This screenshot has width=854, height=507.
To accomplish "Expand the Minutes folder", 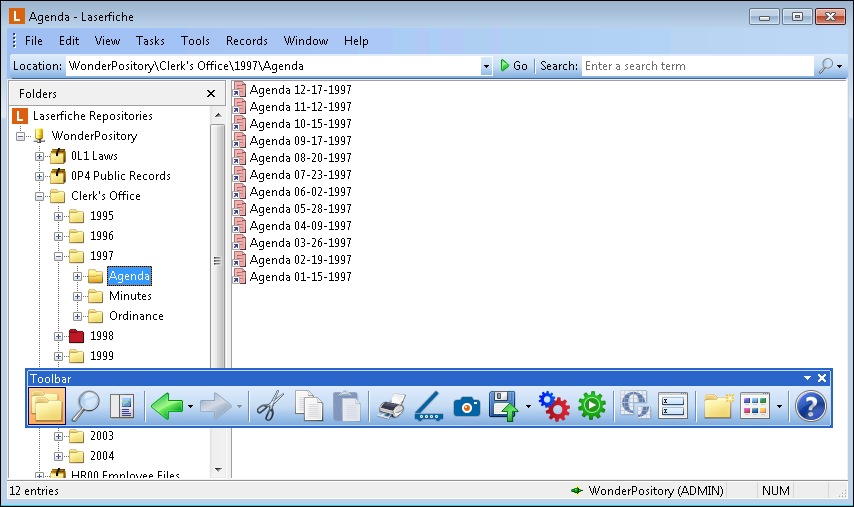I will (x=77, y=297).
